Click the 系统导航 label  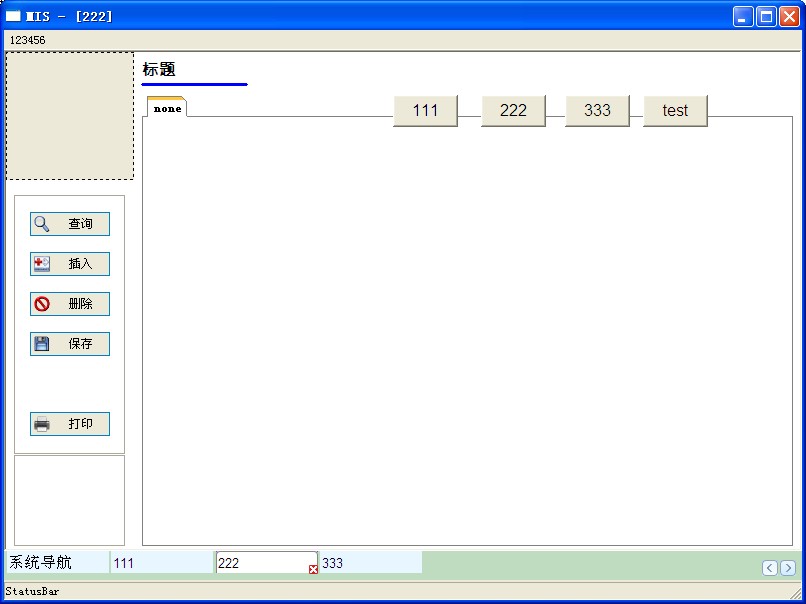pos(41,562)
